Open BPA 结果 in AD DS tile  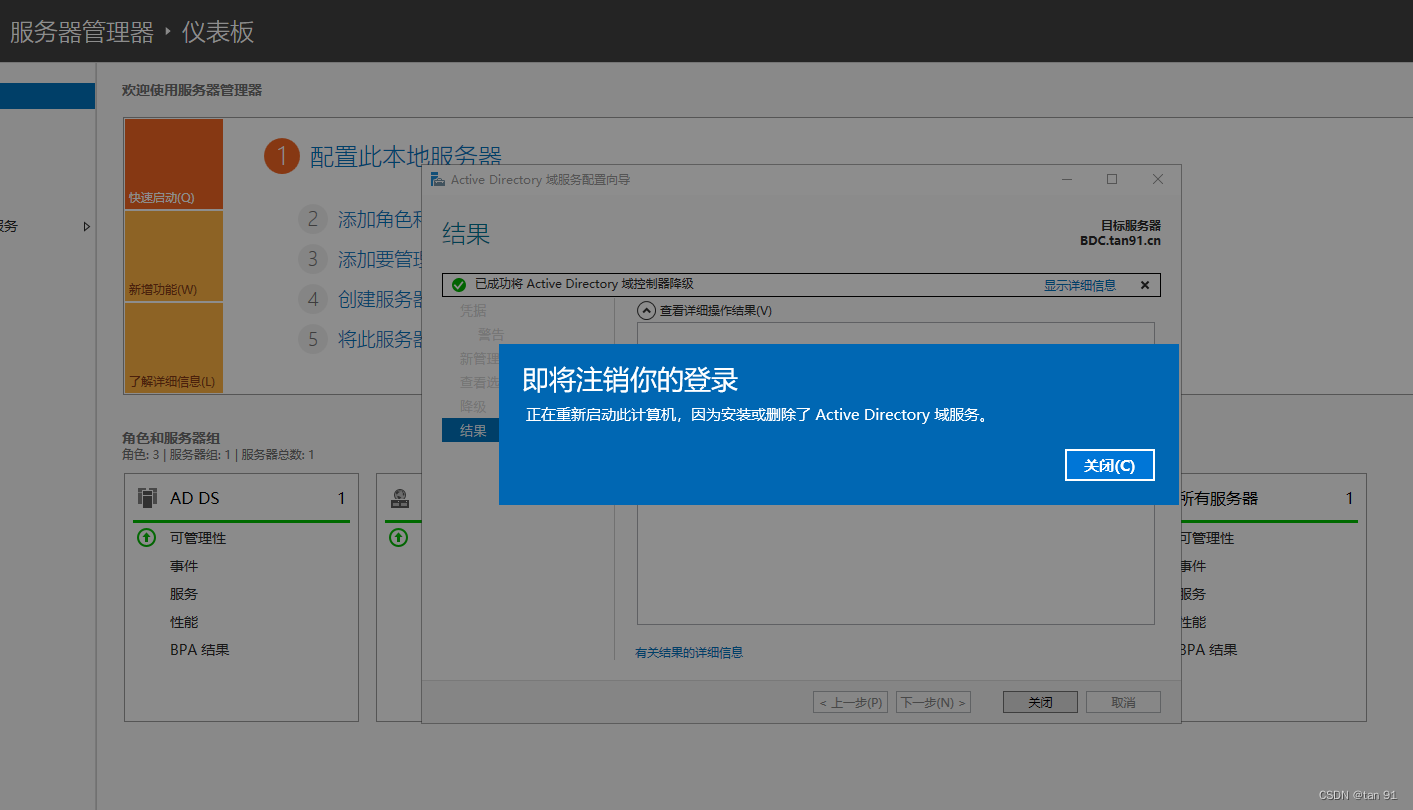tap(200, 650)
